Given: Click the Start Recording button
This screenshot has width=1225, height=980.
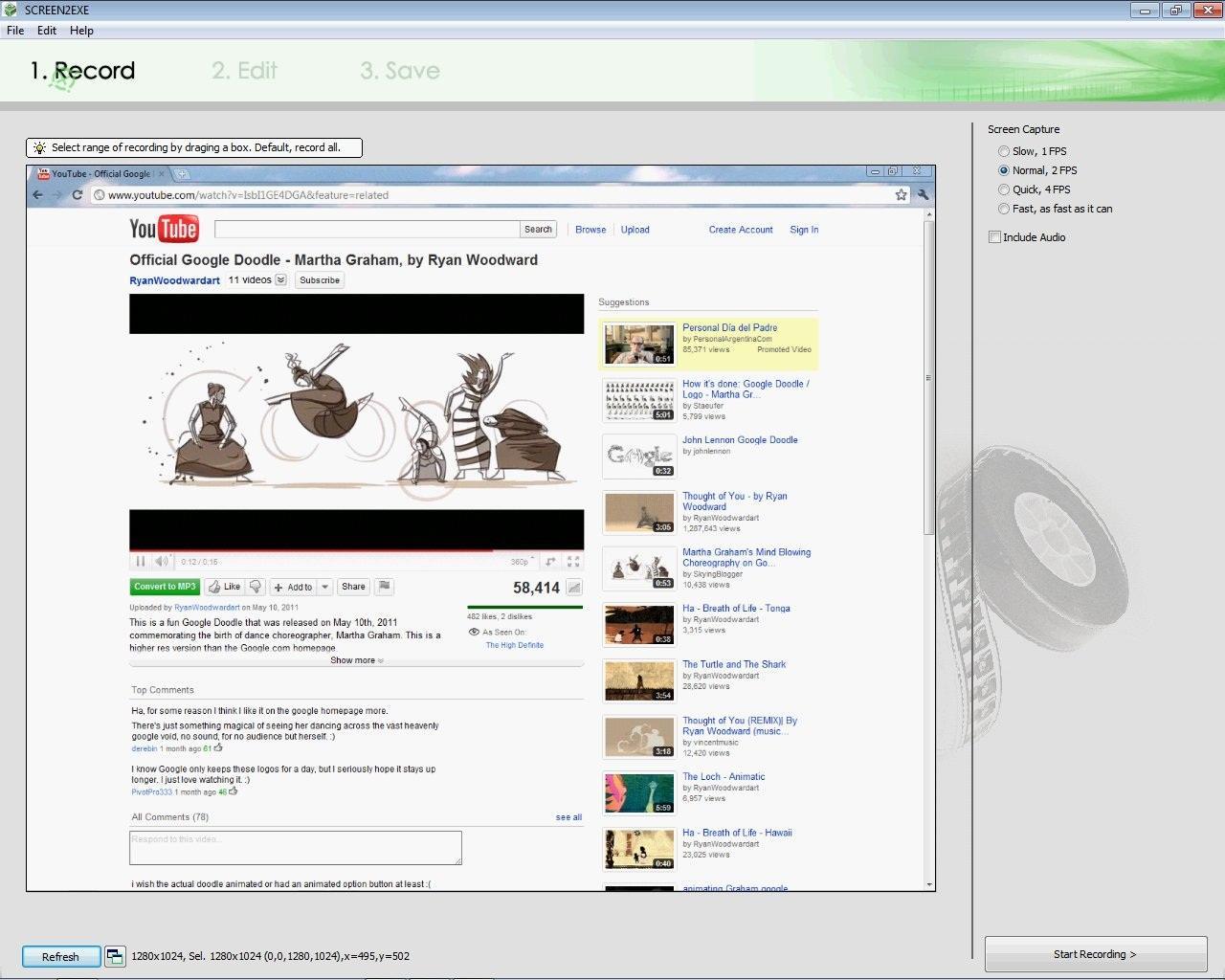Looking at the screenshot, I should point(1096,954).
